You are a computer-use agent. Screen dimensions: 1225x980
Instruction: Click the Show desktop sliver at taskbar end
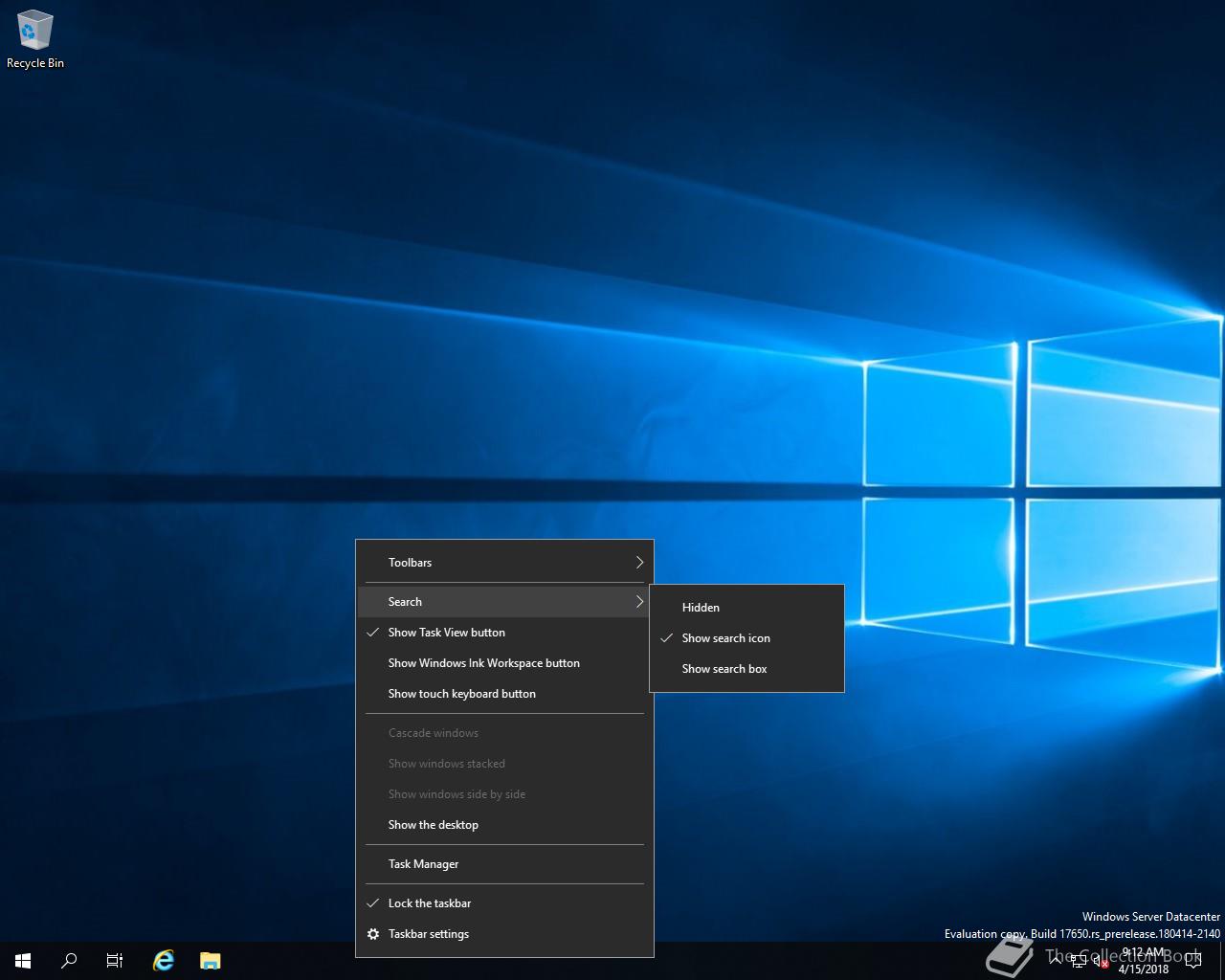click(1222, 961)
